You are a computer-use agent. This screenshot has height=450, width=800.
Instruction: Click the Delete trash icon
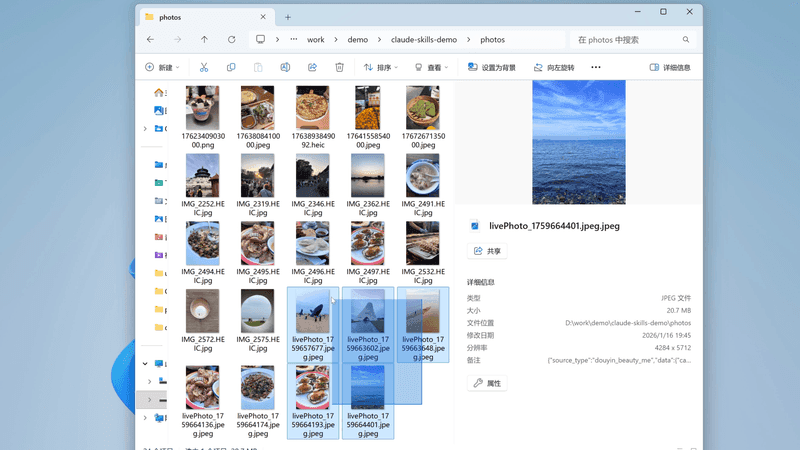(x=340, y=67)
